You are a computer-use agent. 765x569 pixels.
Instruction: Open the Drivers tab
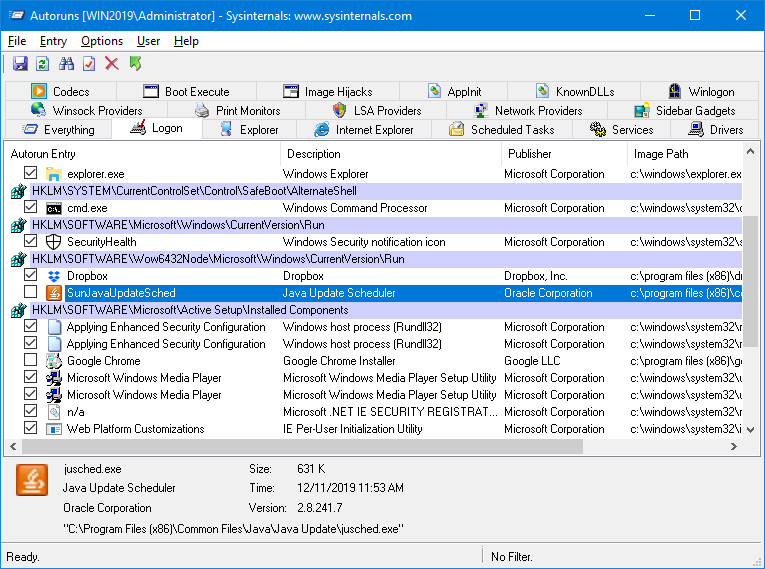[715, 130]
